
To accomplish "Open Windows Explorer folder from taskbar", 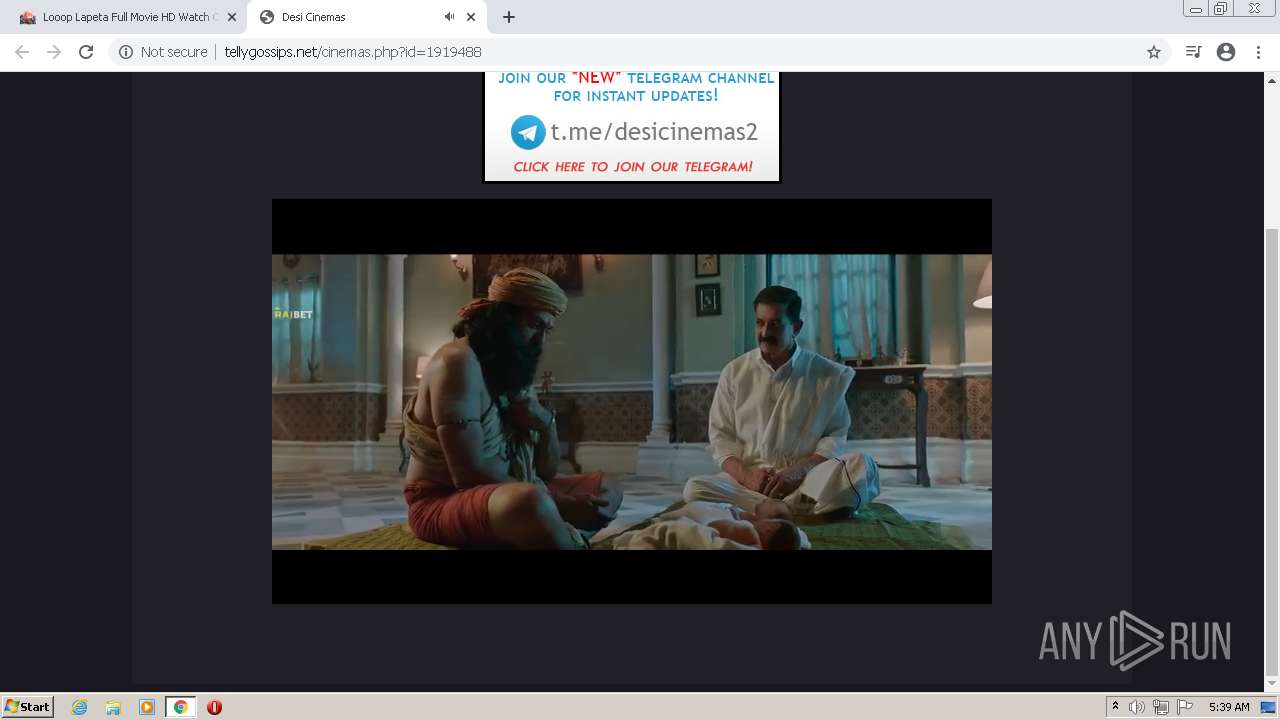I will pos(113,707).
